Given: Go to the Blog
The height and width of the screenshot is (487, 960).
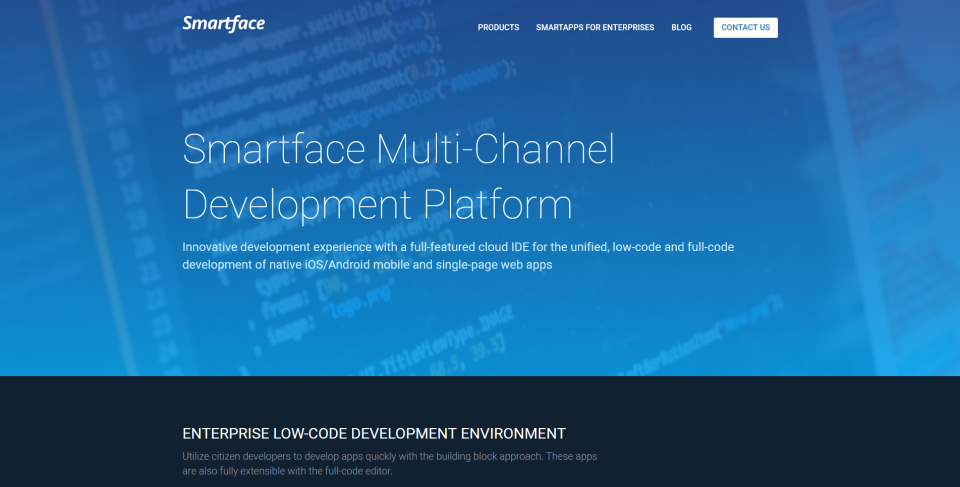Looking at the screenshot, I should [681, 28].
